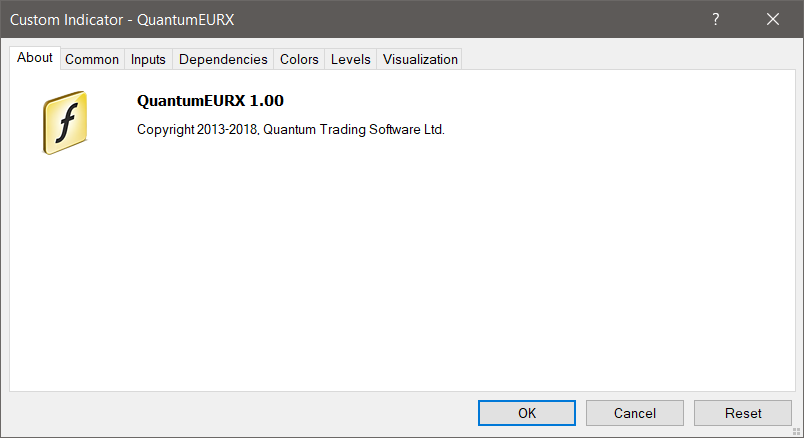The height and width of the screenshot is (438, 804).
Task: Click the Copyright 2013-2018 text
Action: (x=197, y=129)
